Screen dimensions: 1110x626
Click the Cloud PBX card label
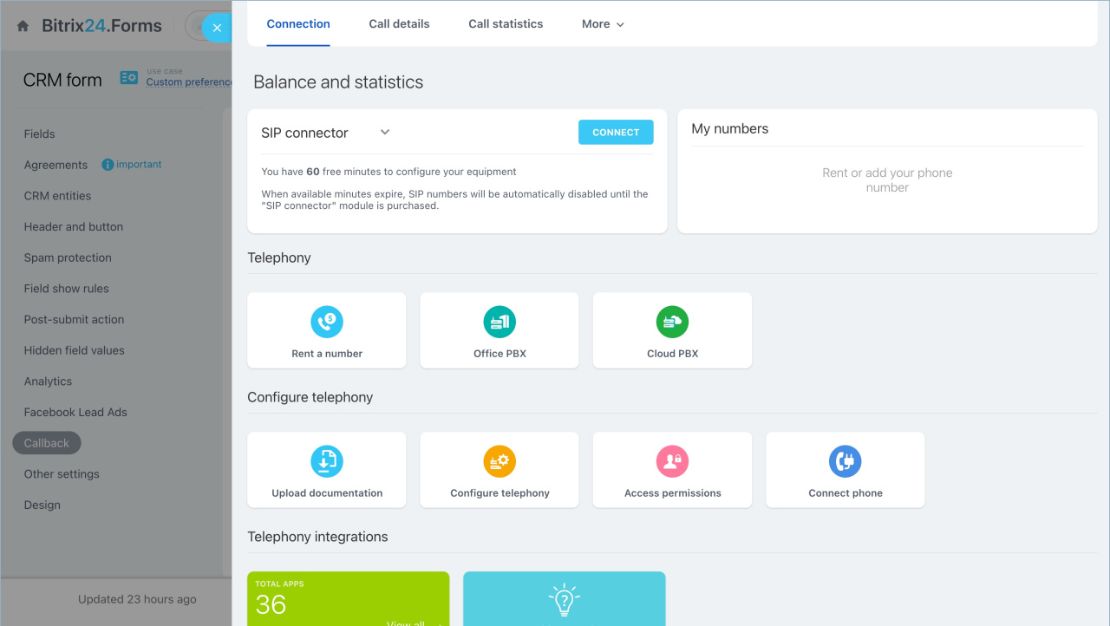point(672,353)
